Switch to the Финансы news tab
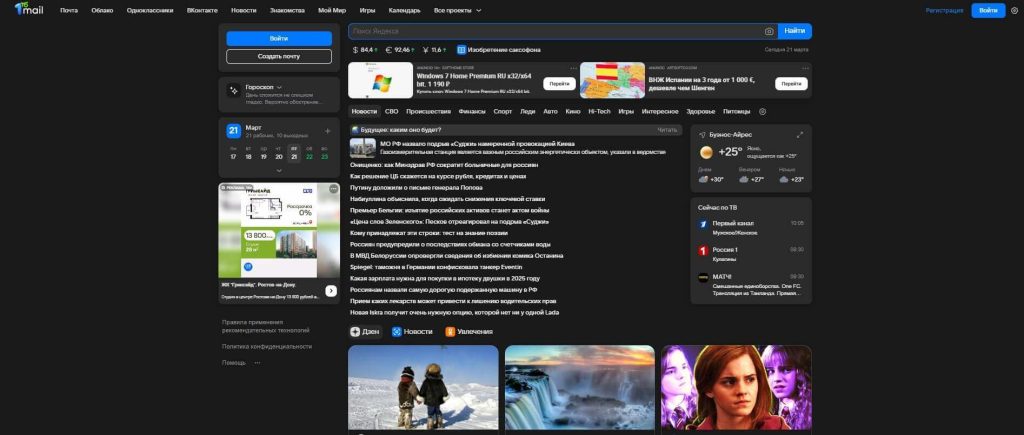This screenshot has height=435, width=1024. [x=472, y=112]
